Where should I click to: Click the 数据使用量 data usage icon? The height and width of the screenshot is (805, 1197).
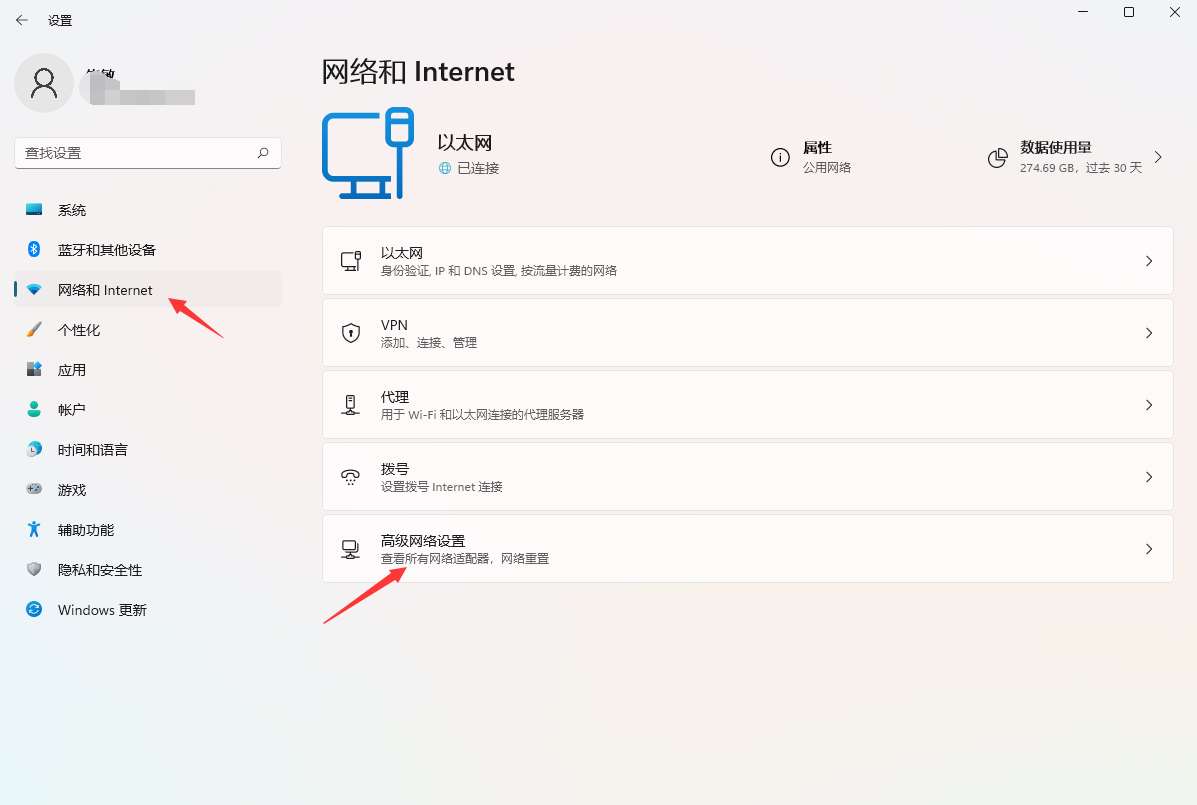[x=997, y=157]
